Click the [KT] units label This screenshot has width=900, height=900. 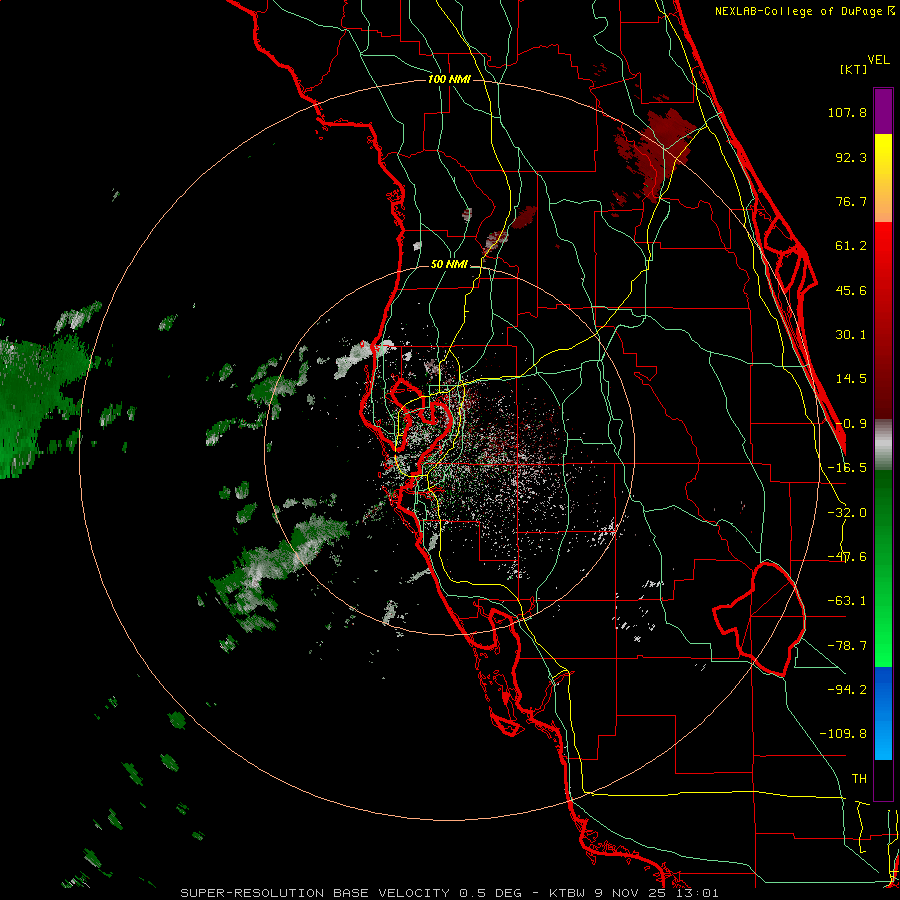coord(854,69)
